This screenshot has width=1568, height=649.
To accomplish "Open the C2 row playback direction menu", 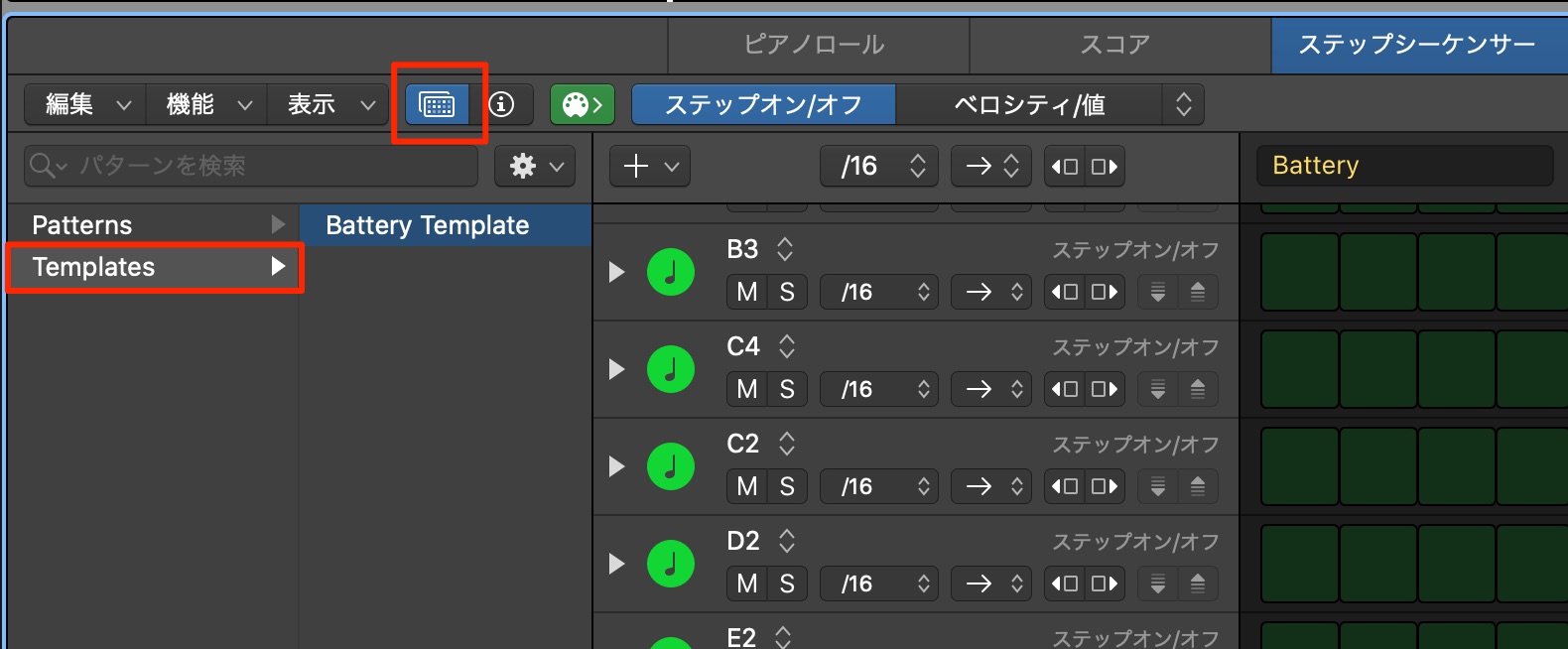I will (x=991, y=486).
